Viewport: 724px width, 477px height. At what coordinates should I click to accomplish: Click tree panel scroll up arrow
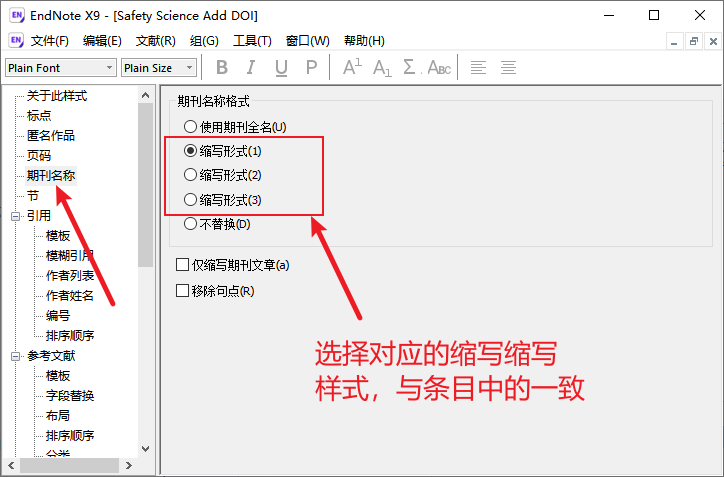click(145, 95)
